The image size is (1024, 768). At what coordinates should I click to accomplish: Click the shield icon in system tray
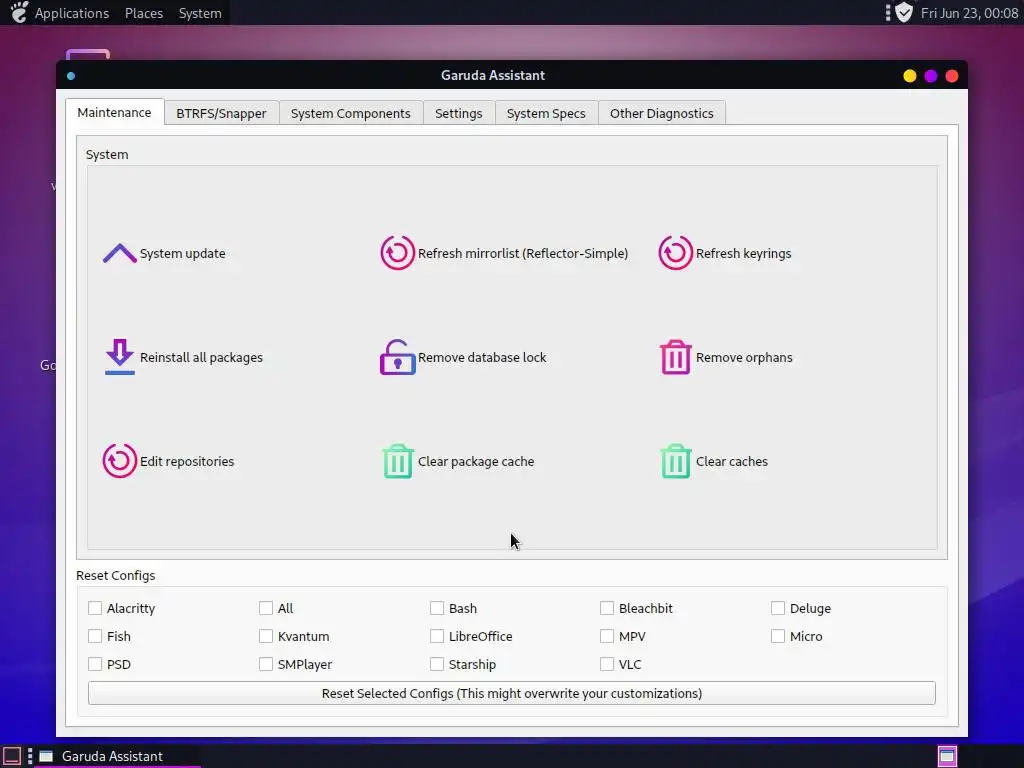tap(904, 12)
